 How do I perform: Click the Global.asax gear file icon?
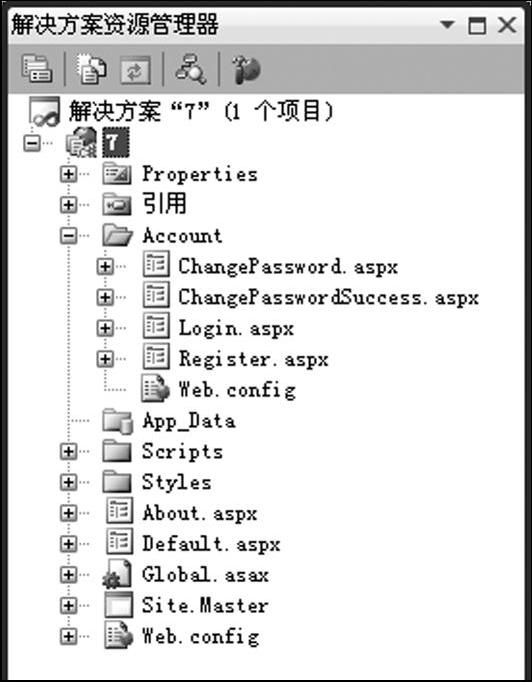coord(117,575)
